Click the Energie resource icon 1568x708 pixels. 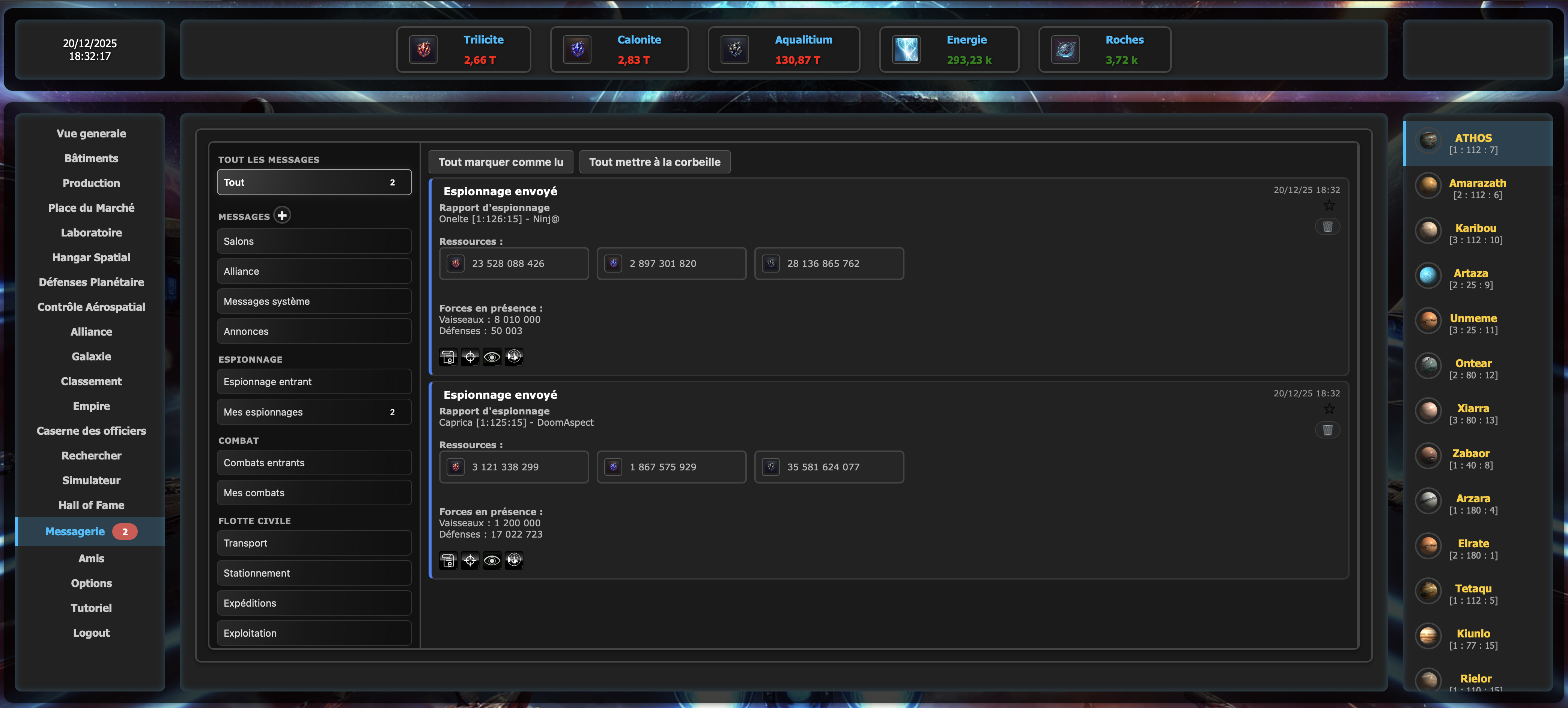tap(906, 49)
